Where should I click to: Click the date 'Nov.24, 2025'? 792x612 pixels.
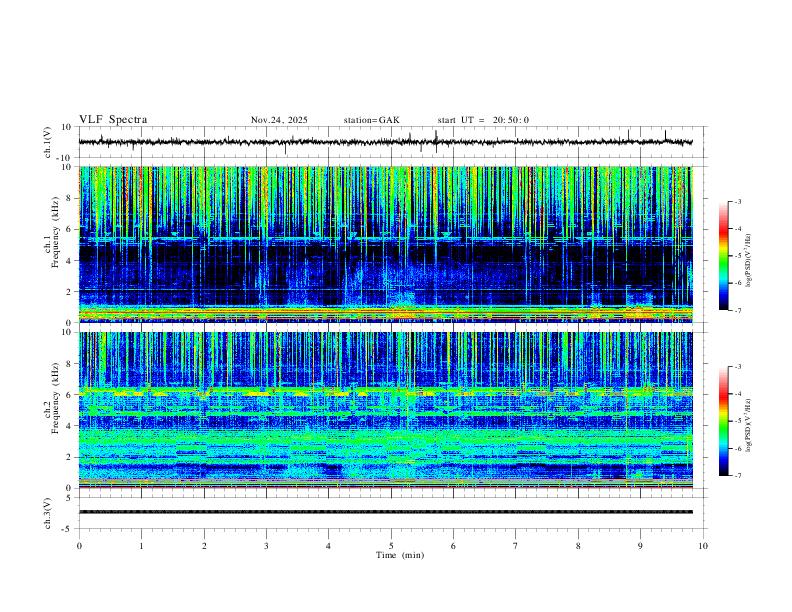coord(279,120)
